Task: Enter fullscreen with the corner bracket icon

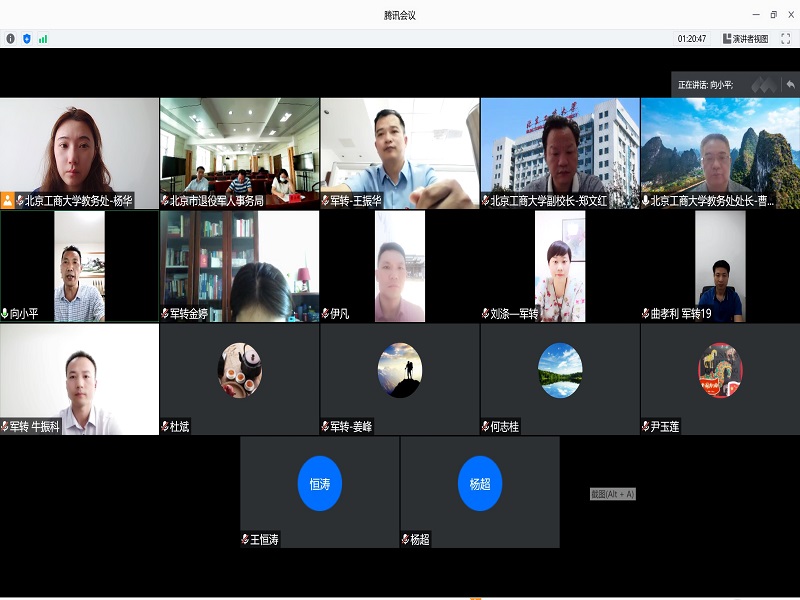Action: tap(785, 40)
